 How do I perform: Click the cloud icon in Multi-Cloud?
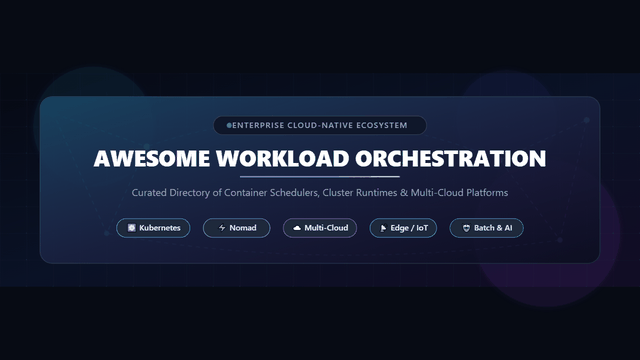point(297,228)
